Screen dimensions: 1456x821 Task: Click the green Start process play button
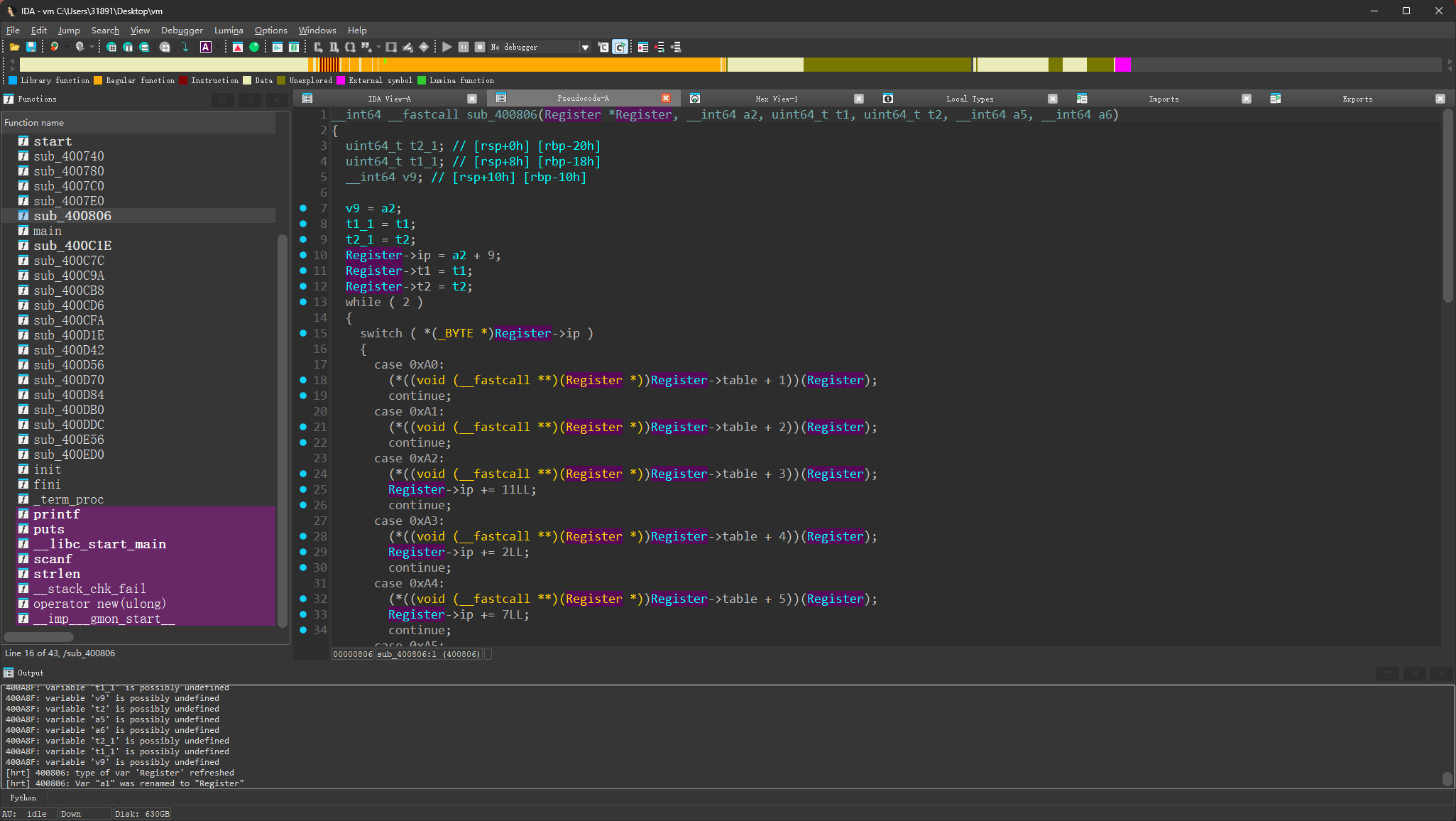447,47
